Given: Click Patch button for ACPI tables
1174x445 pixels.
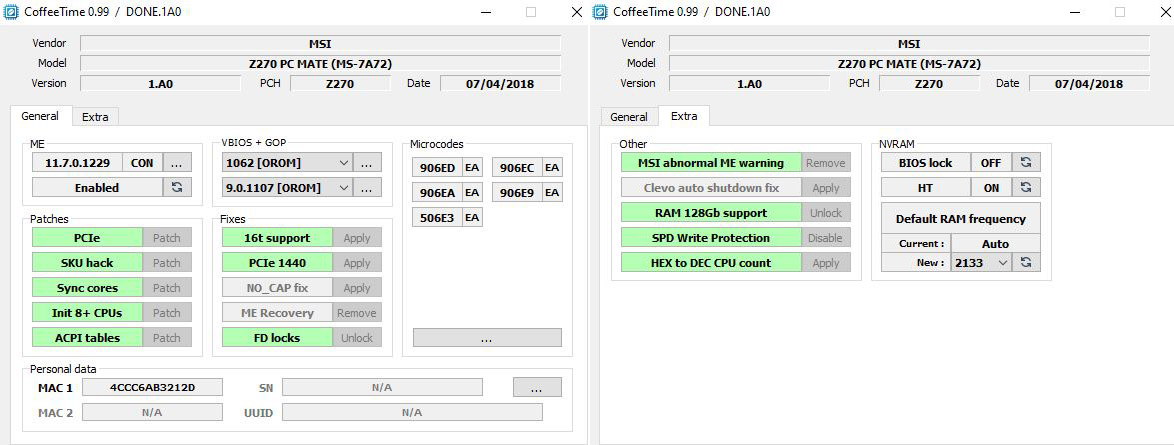Looking at the screenshot, I should (x=167, y=338).
